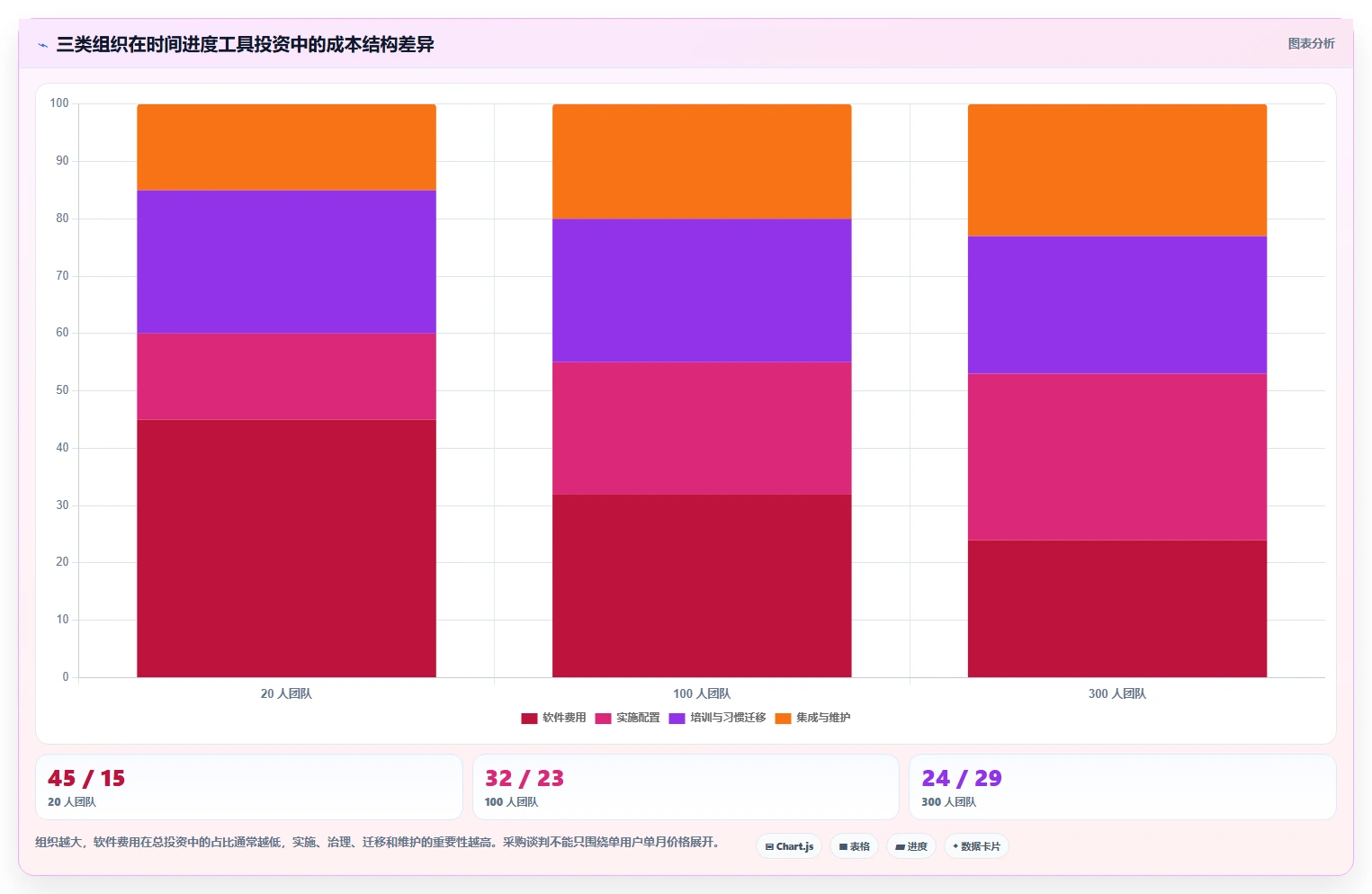The height and width of the screenshot is (894, 1372).
Task: Click the purple 培训 segment of 300 人团队 bar
Action: pyautogui.click(x=1117, y=305)
